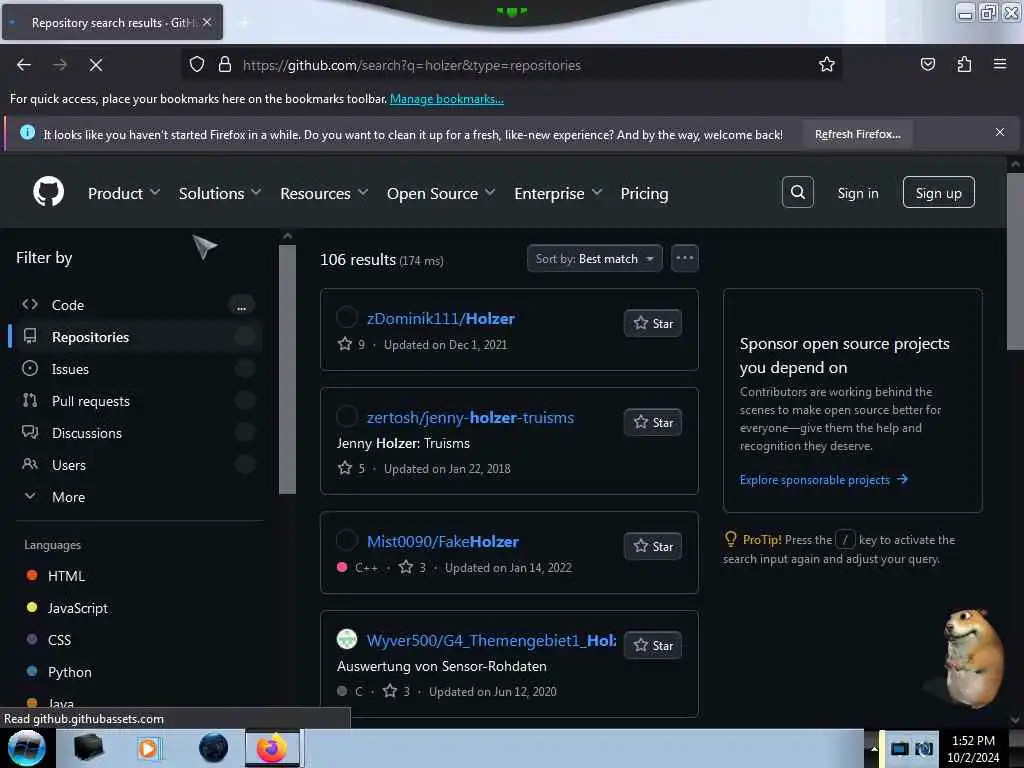This screenshot has width=1024, height=768.
Task: Open the black folder taskbar icon
Action: pyautogui.click(x=88, y=748)
